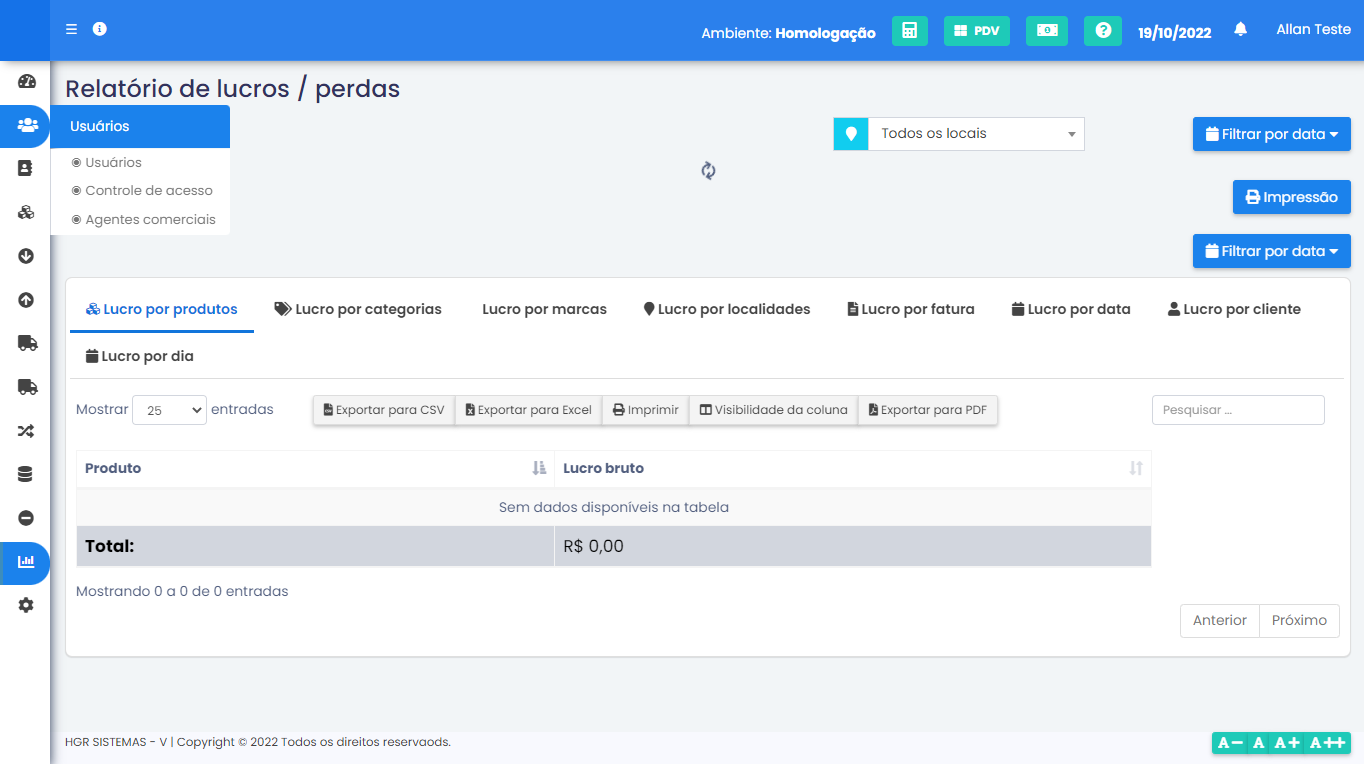This screenshot has height=764, width=1364.
Task: Open the notifications bell
Action: [x=1240, y=30]
